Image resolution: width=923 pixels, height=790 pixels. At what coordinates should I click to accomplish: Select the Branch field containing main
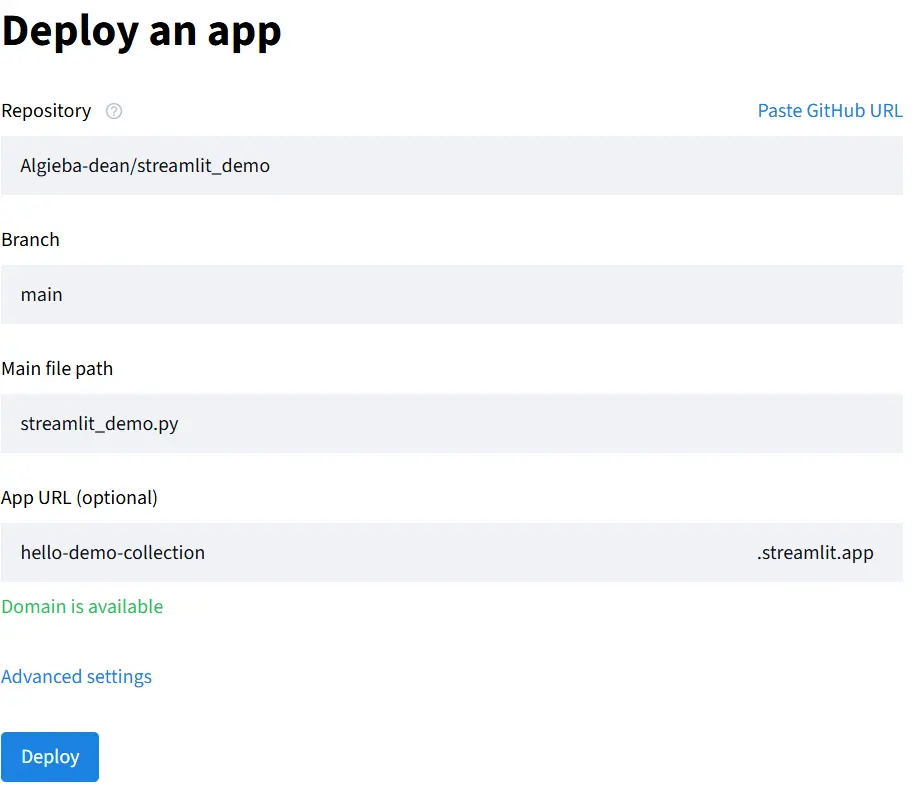[451, 294]
